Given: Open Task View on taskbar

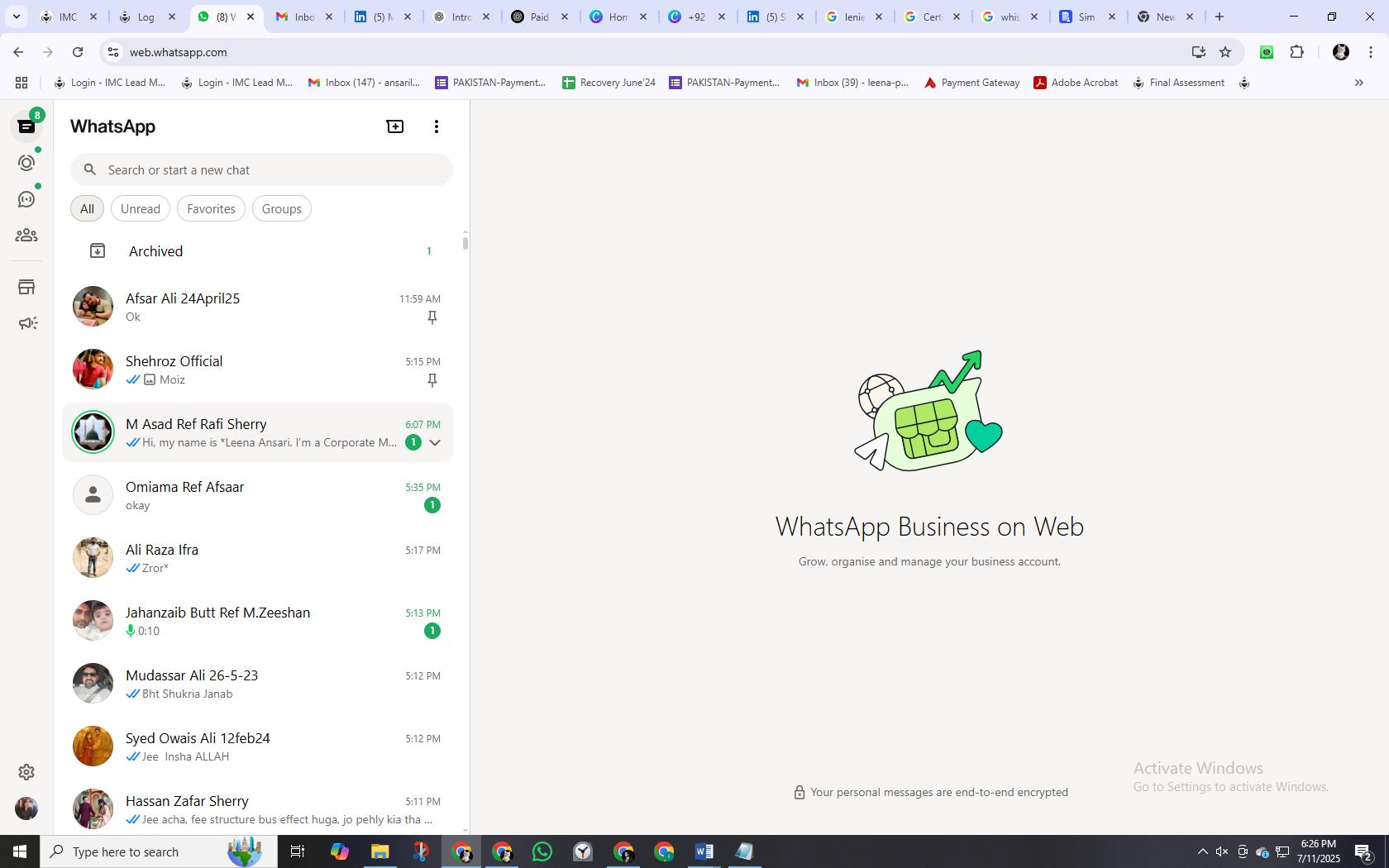Looking at the screenshot, I should click(x=298, y=851).
